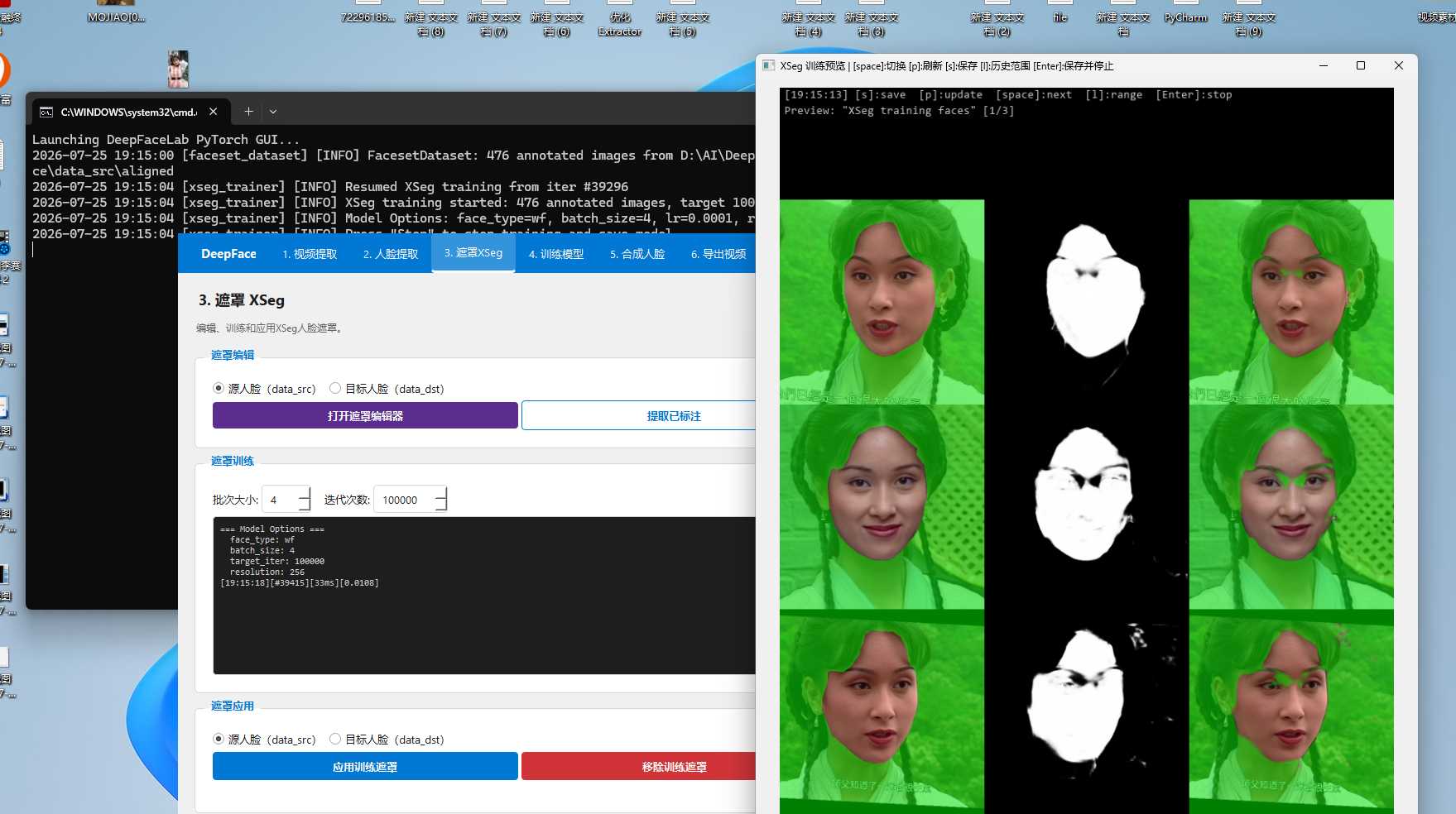
Task: Decrease the 批次大小 value with down arrow
Action: [304, 505]
